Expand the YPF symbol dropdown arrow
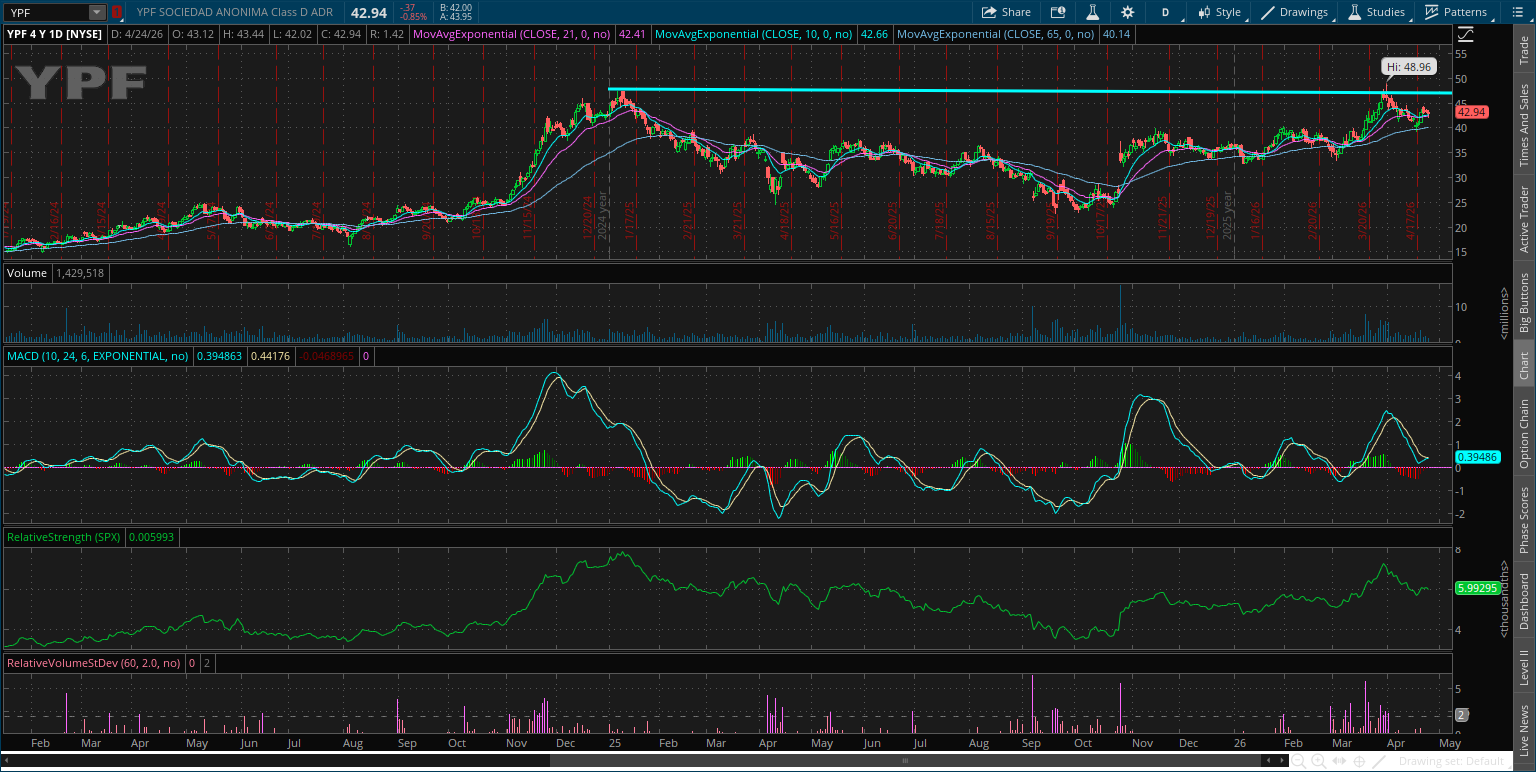The height and width of the screenshot is (772, 1536). [96, 12]
